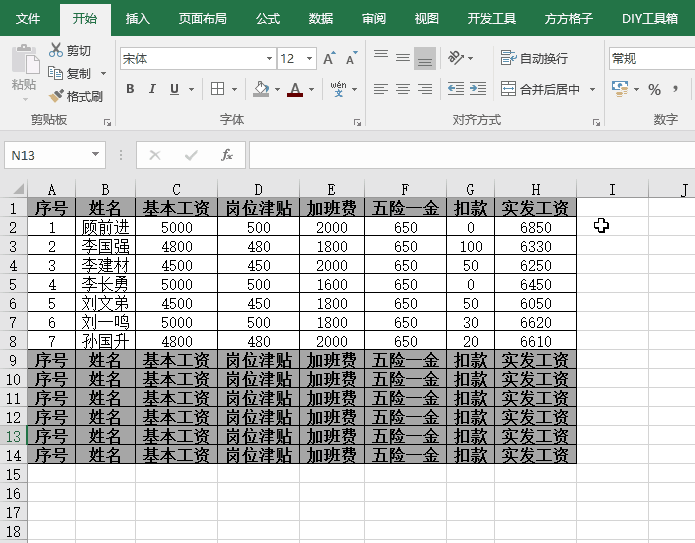Expand the font color dropdown arrow
Image resolution: width=695 pixels, height=543 pixels.
point(312,89)
